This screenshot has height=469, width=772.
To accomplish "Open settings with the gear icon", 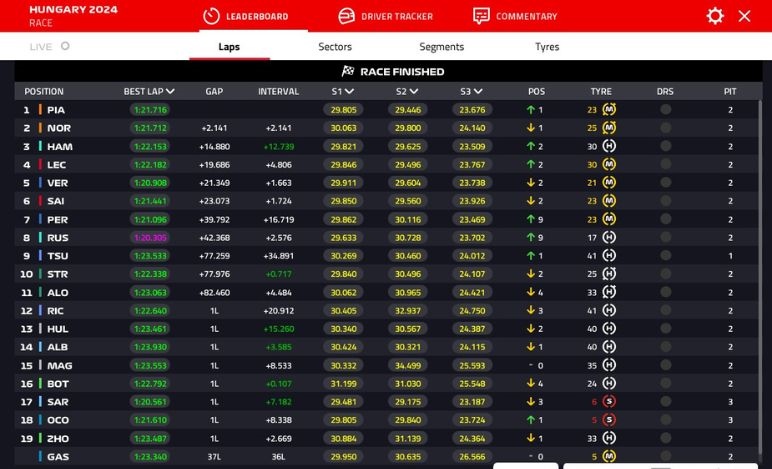I will (x=715, y=16).
